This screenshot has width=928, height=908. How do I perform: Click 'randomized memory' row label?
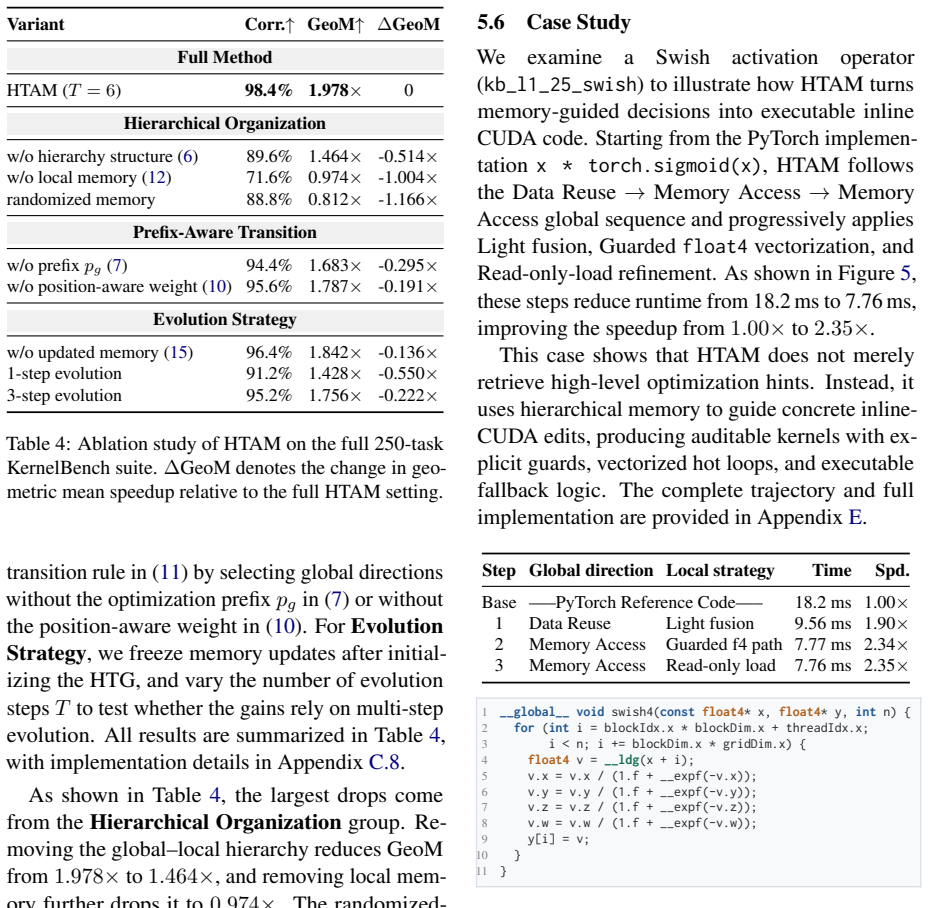click(80, 199)
